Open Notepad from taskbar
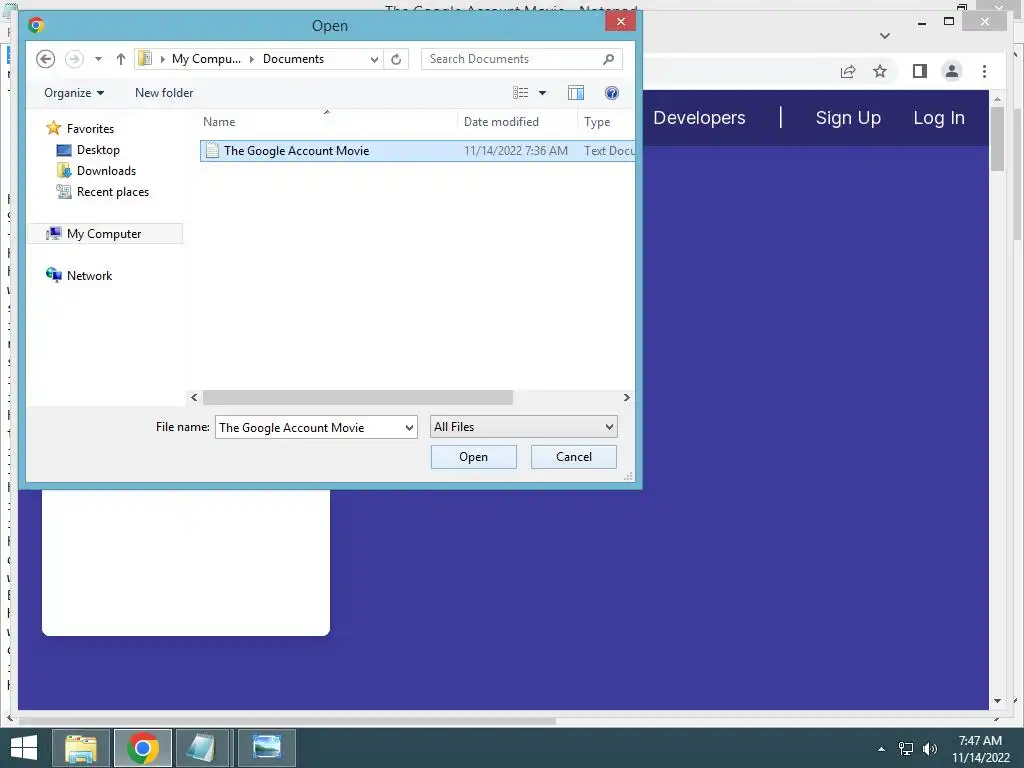This screenshot has width=1024, height=768. click(x=202, y=748)
